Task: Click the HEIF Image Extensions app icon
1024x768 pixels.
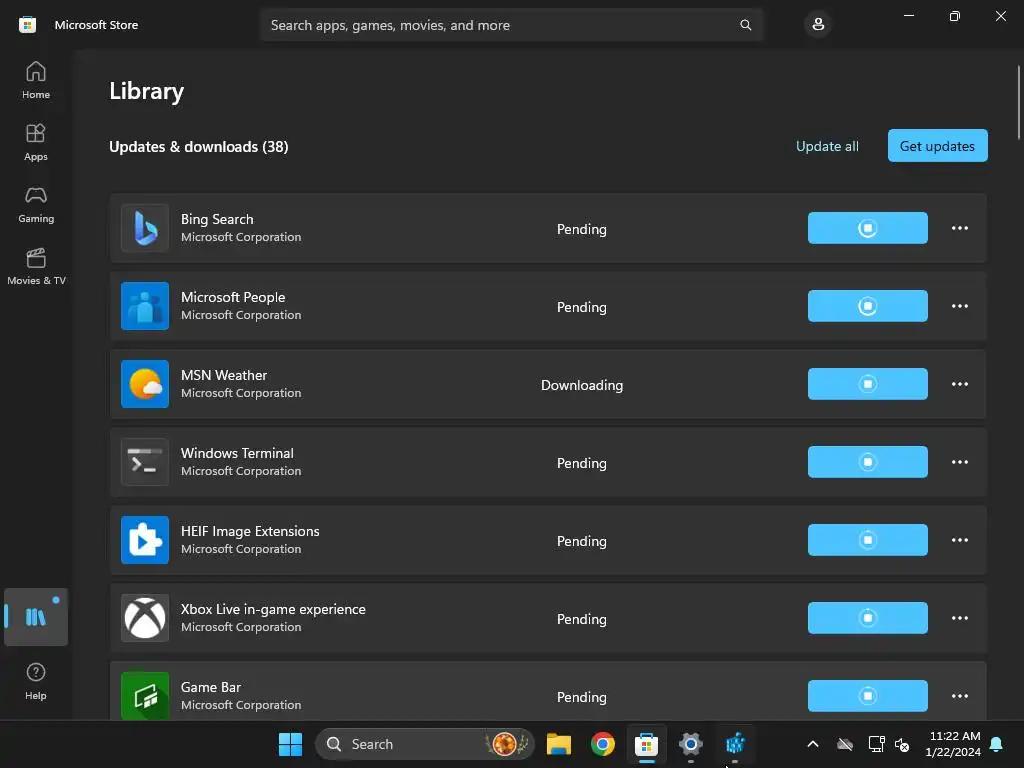Action: [x=145, y=540]
